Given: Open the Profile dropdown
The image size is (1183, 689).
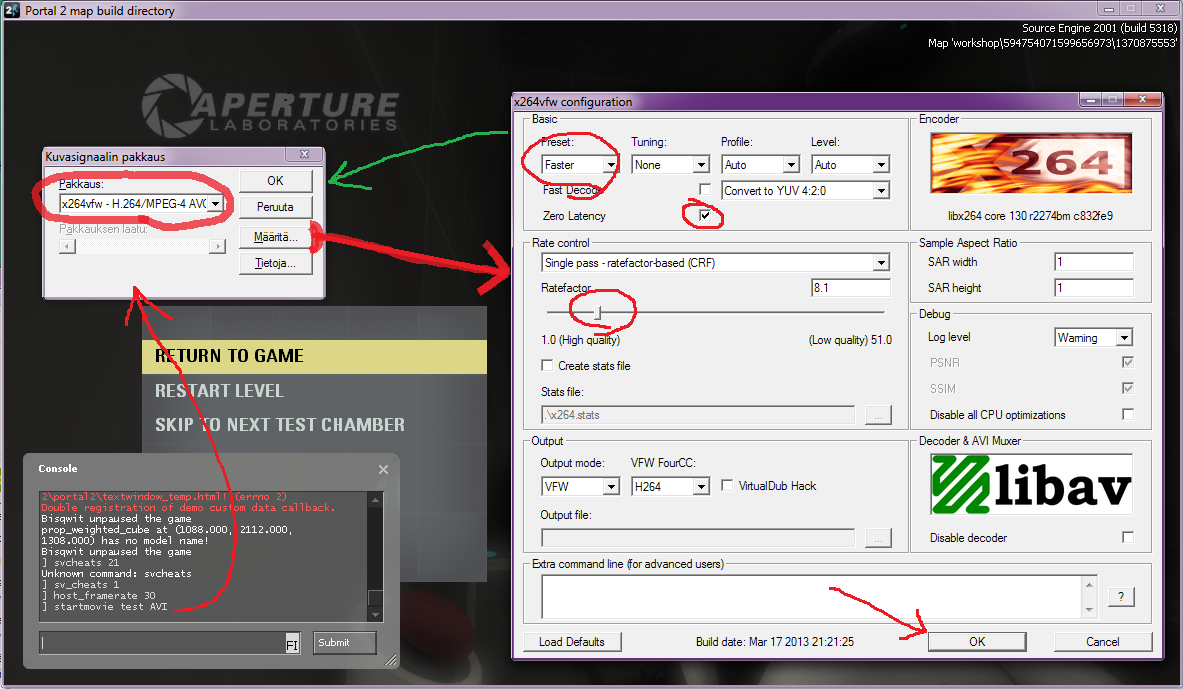Looking at the screenshot, I should point(760,165).
